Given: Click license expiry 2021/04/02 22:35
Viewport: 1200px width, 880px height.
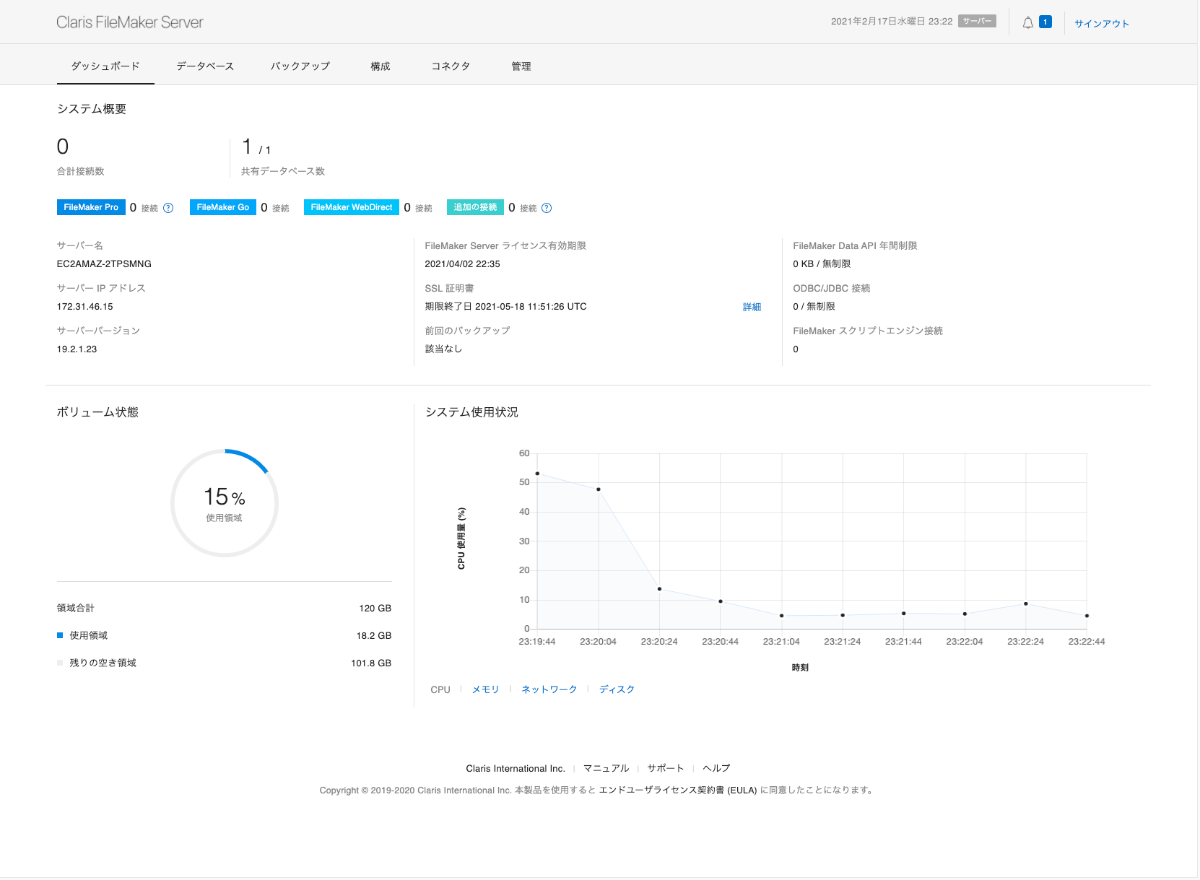Looking at the screenshot, I should click(462, 265).
